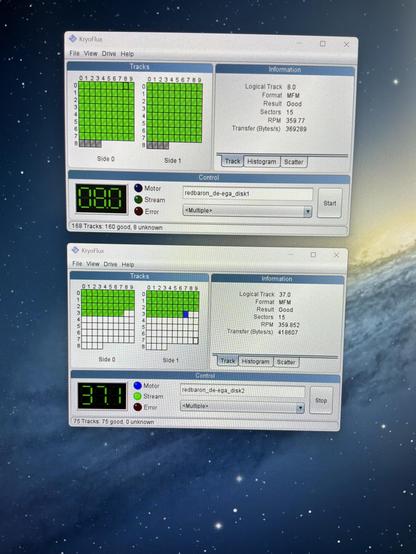Click Logical Track value 37.0
This screenshot has height=554, width=416.
coord(285,294)
